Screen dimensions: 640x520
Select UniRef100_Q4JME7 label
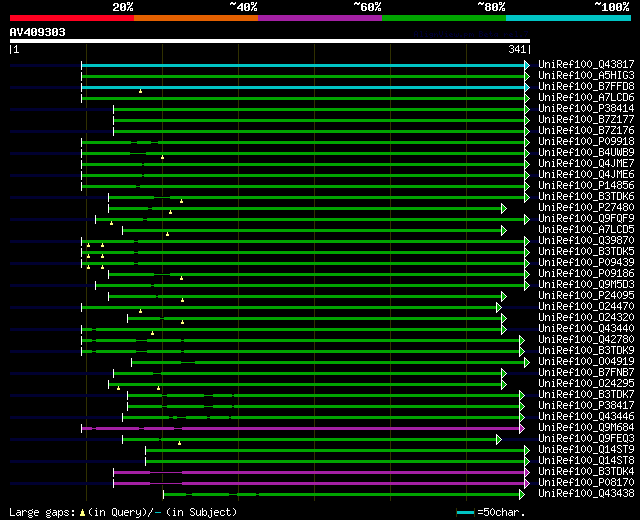pyautogui.click(x=586, y=164)
